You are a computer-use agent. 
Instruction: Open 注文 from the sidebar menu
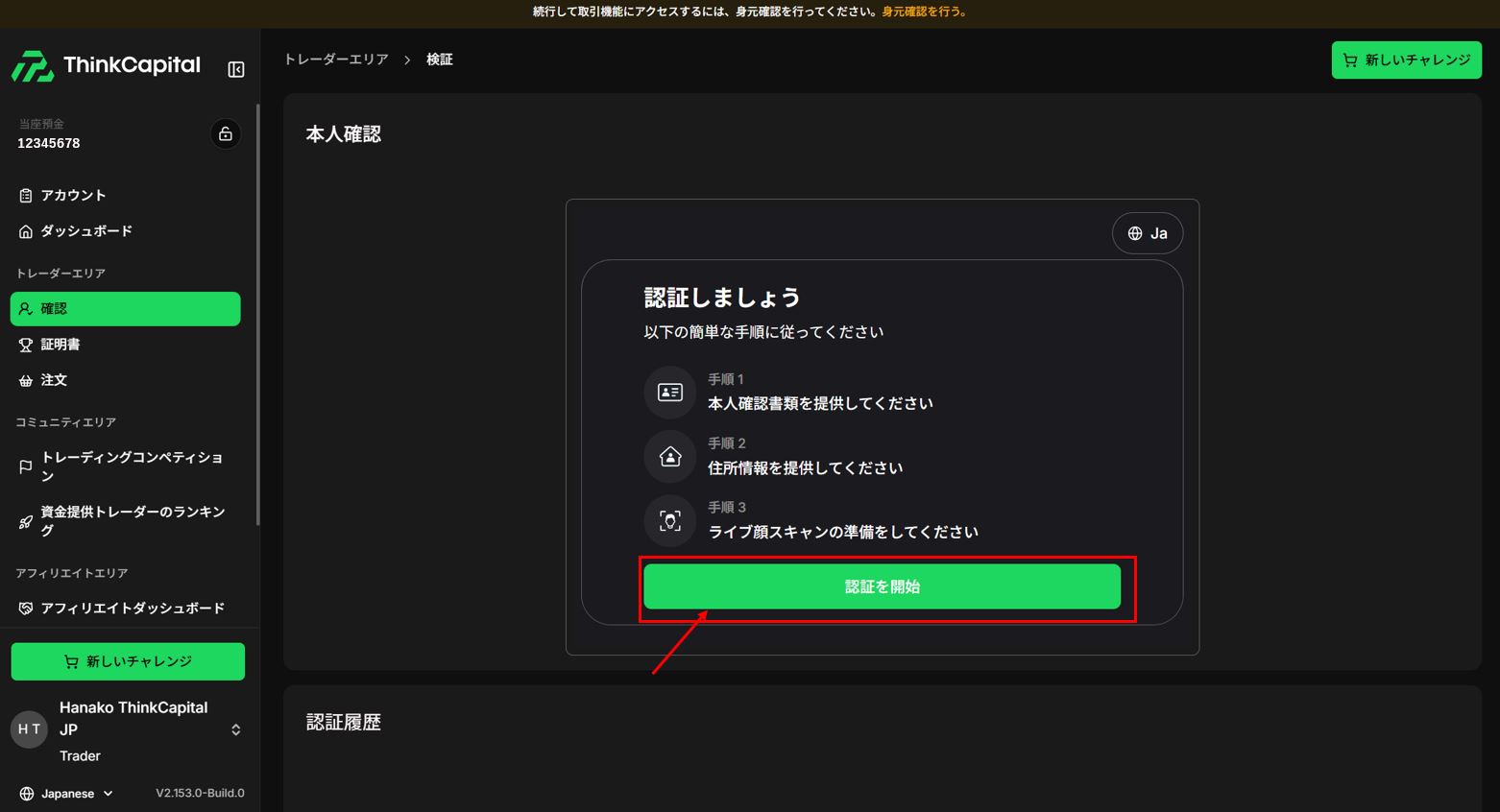[x=54, y=380]
